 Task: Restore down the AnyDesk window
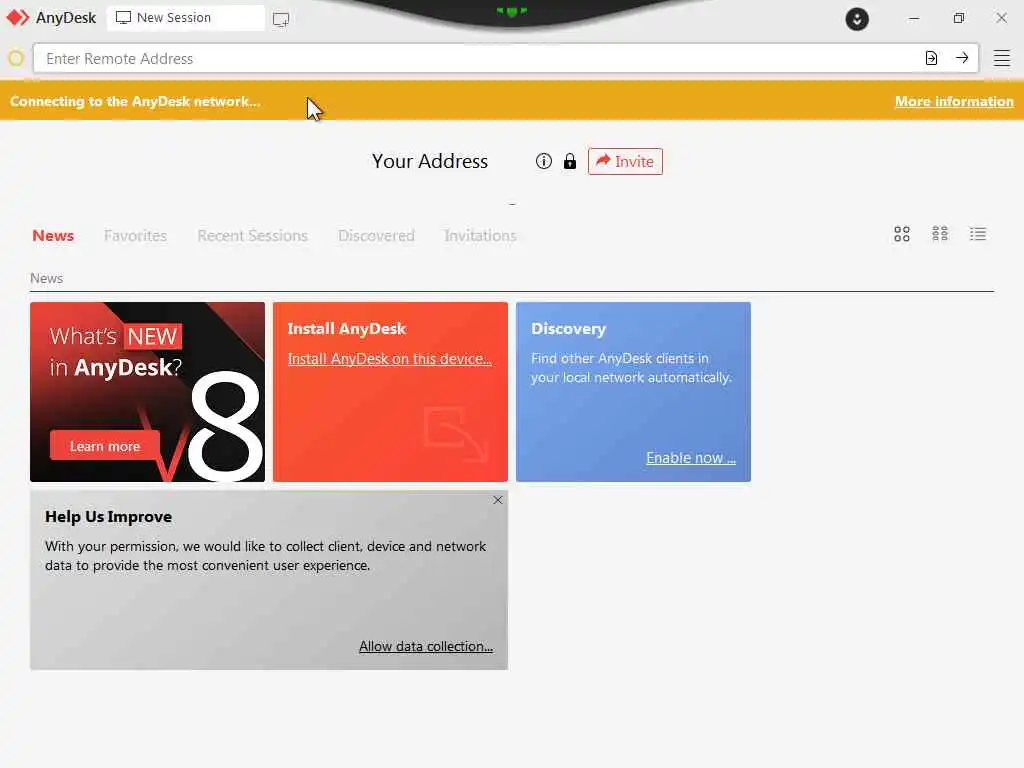(958, 18)
